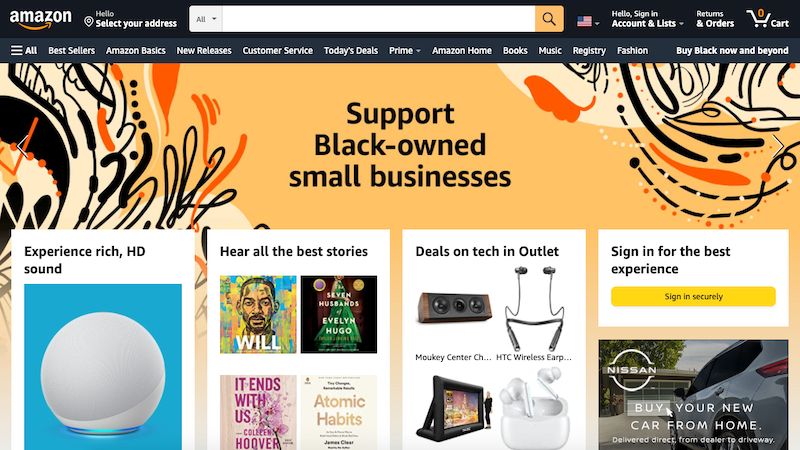800x450 pixels.
Task: Click the Amazon logo
Action: [x=40, y=19]
